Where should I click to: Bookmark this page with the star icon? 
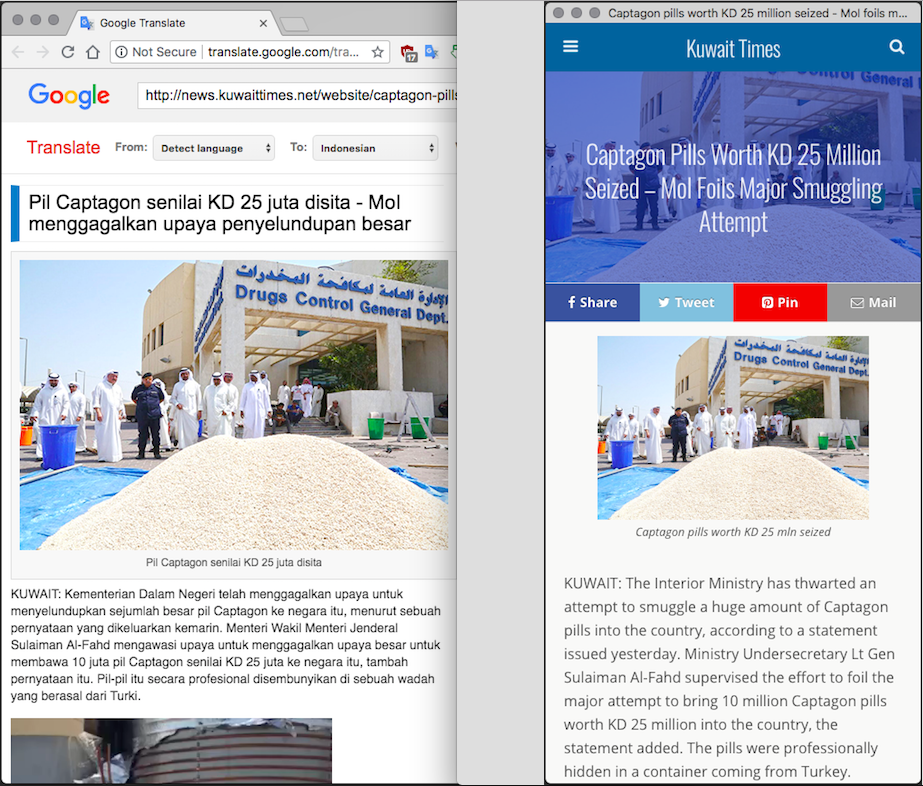coord(378,52)
